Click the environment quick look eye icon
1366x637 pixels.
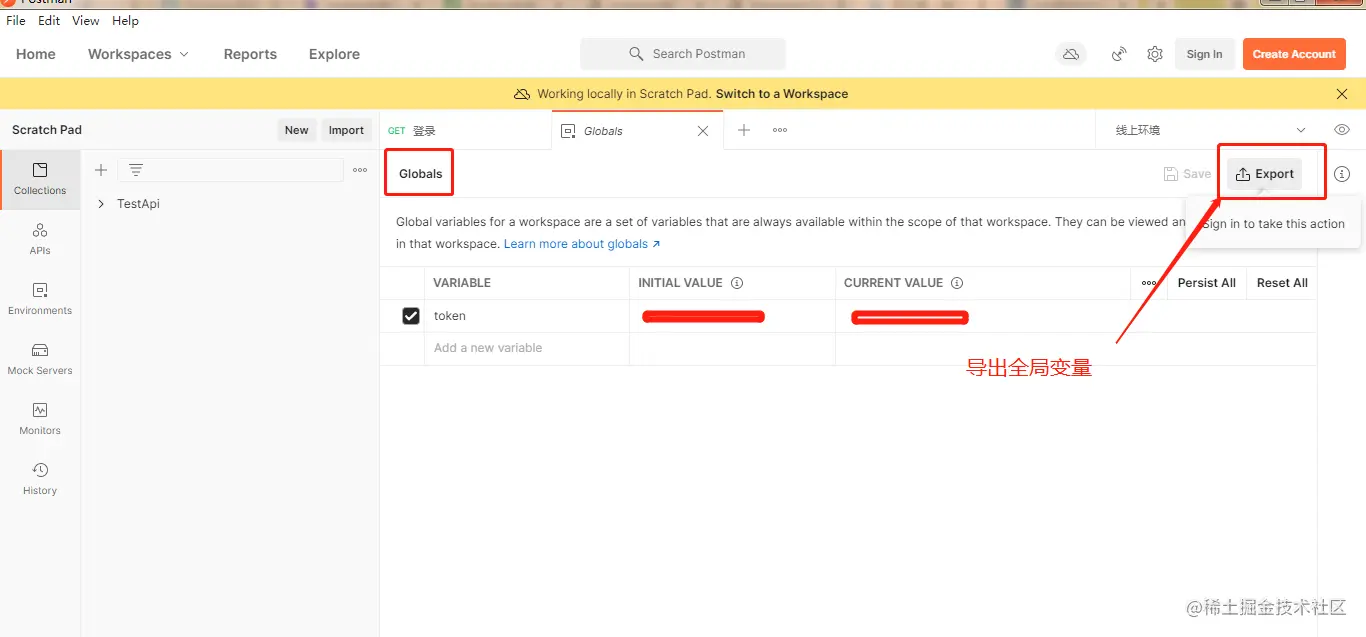coord(1342,130)
